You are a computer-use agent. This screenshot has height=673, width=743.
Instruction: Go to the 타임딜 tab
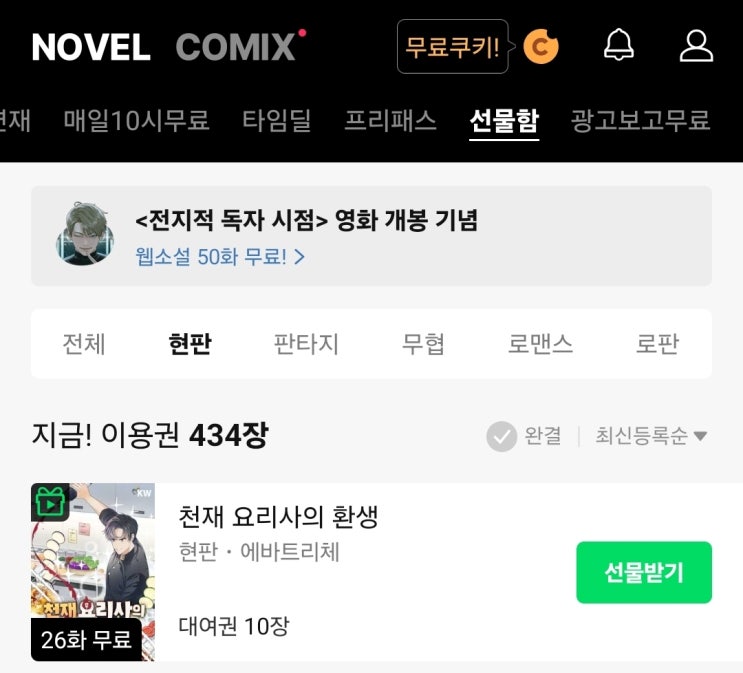(x=277, y=120)
